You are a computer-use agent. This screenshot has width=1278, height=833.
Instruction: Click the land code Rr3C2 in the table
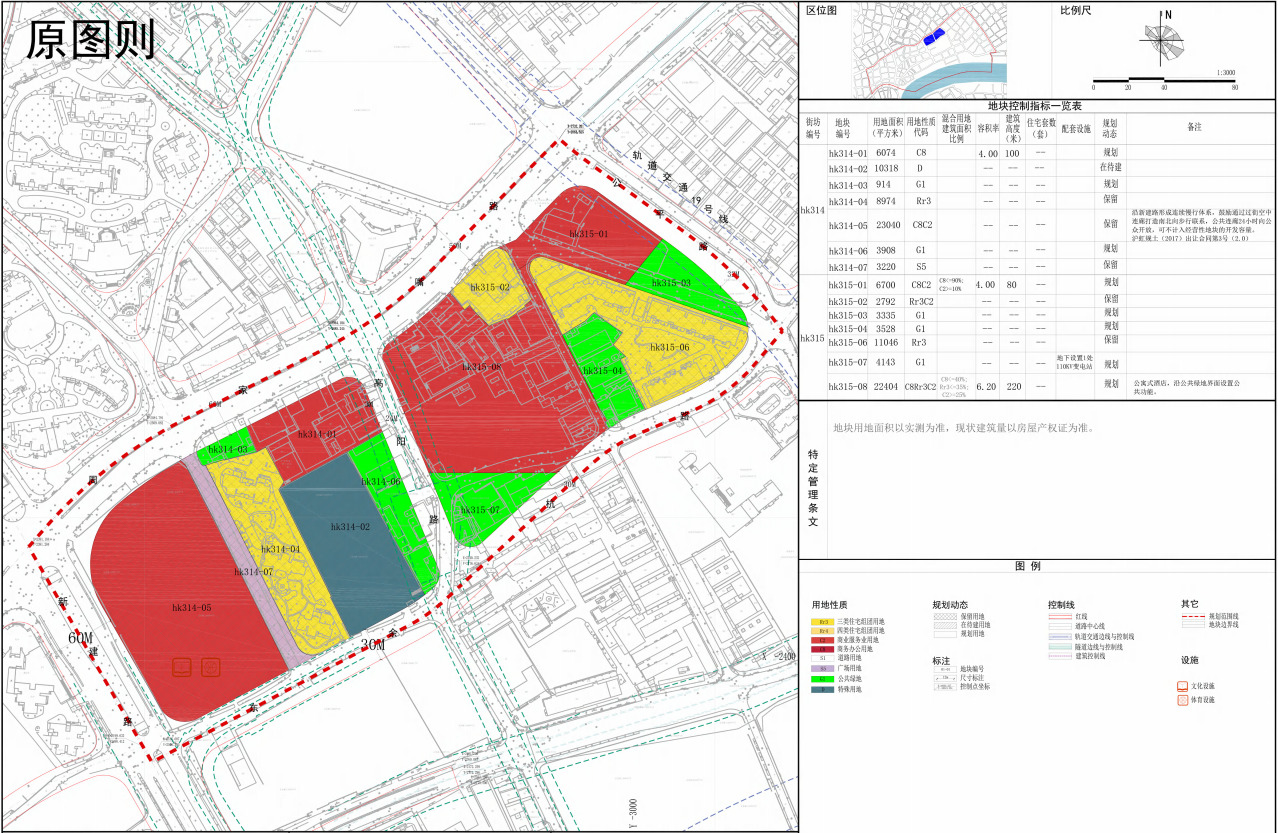(x=920, y=300)
